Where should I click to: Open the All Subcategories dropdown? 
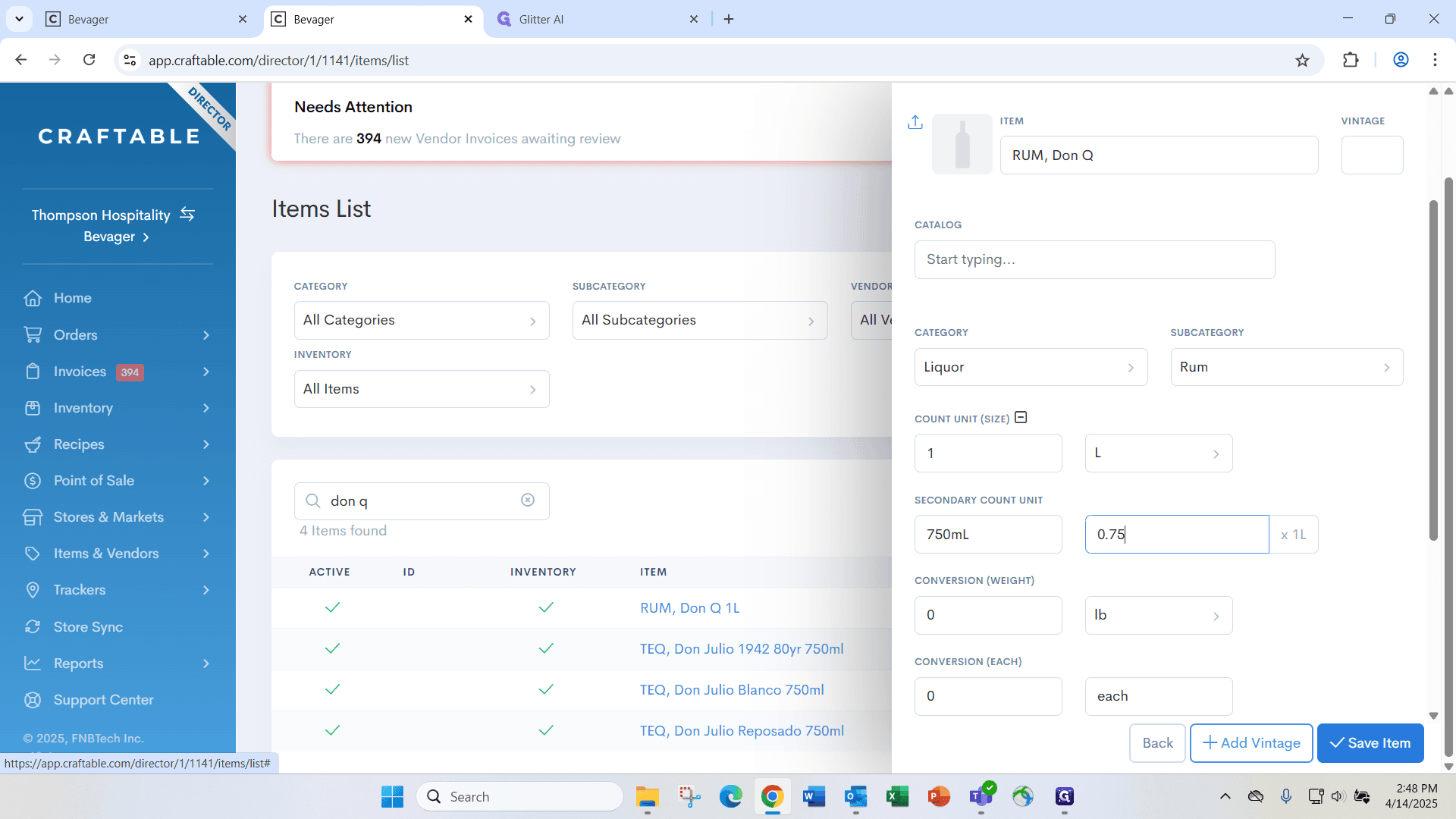point(700,320)
